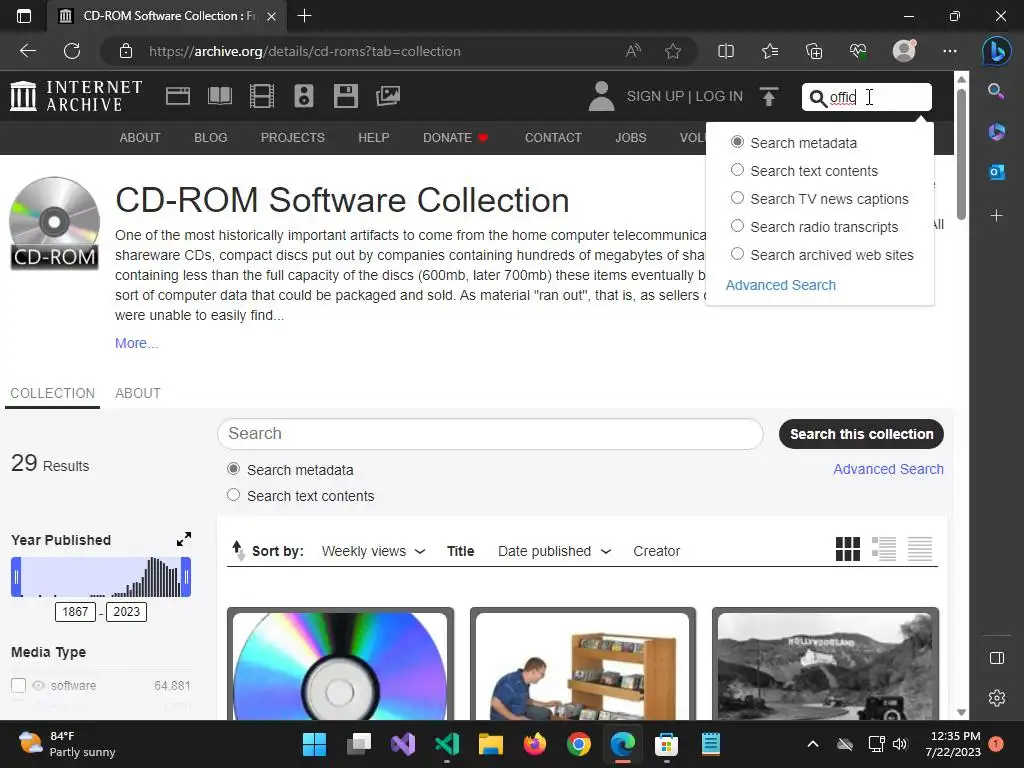
Task: Sort by Creator
Action: point(656,551)
